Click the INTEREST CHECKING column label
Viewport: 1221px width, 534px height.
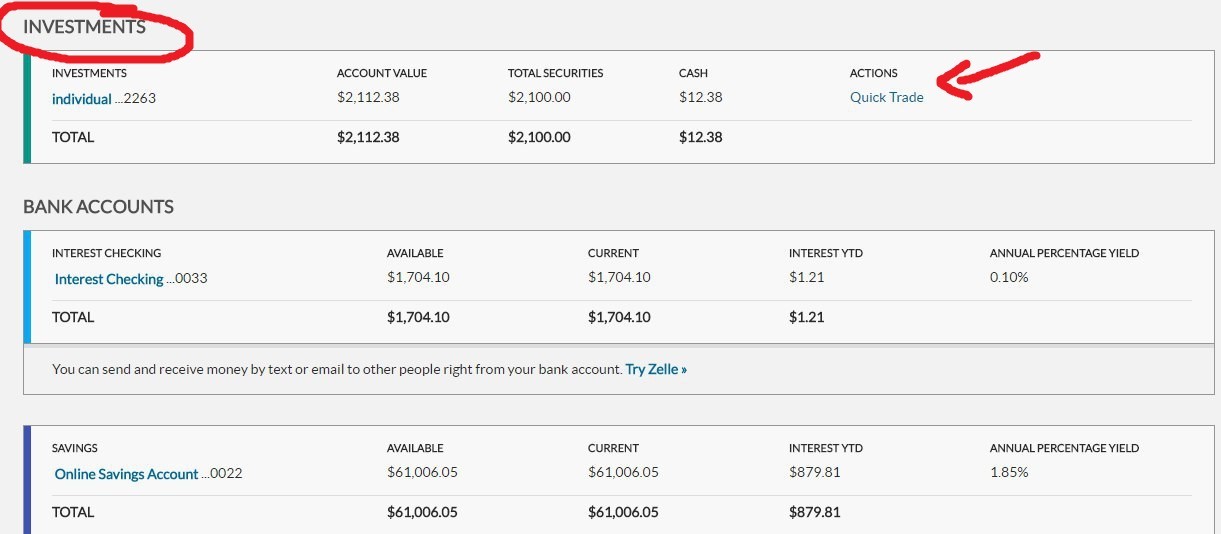point(106,253)
